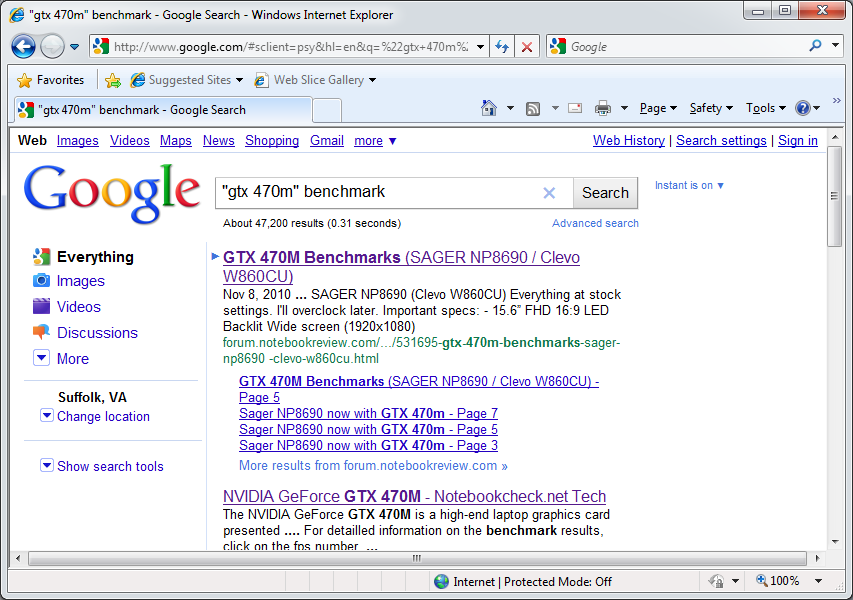The width and height of the screenshot is (853, 600).
Task: Open the Favorites star button
Action: point(51,80)
